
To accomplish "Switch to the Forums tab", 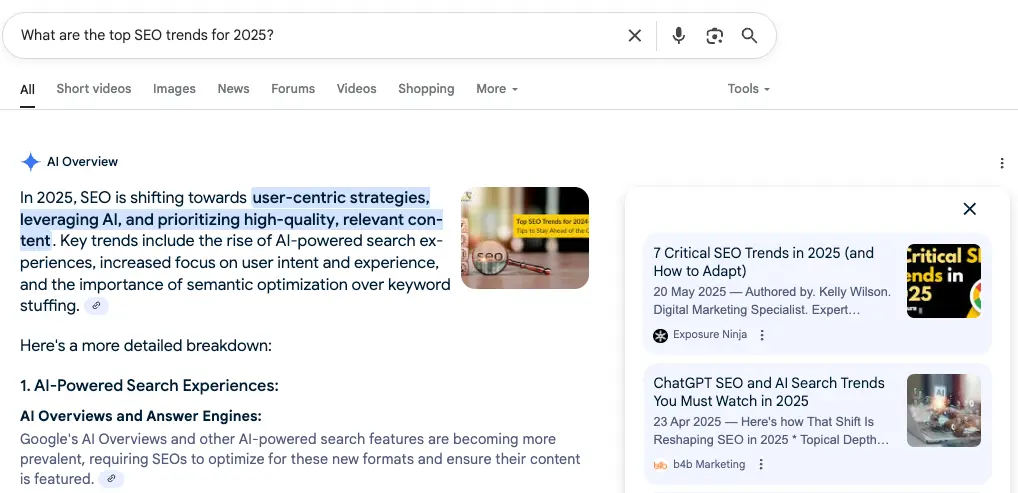I will coord(293,88).
